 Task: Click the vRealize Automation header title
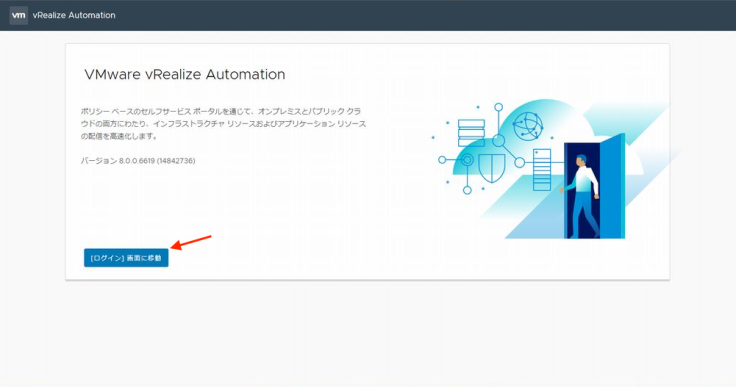pyautogui.click(x=74, y=15)
